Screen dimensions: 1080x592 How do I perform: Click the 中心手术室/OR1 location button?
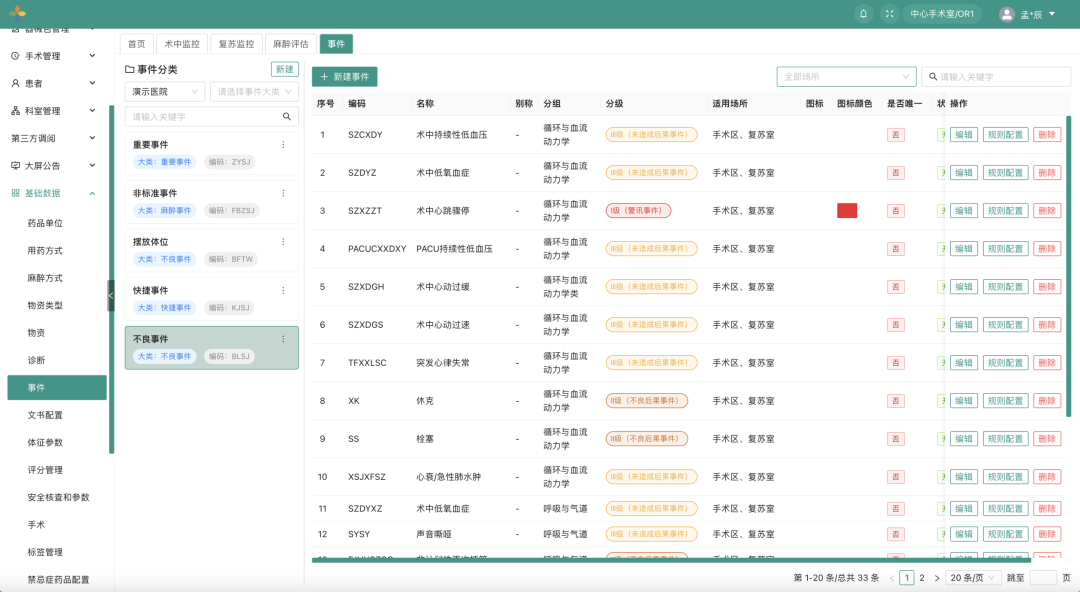(x=942, y=14)
